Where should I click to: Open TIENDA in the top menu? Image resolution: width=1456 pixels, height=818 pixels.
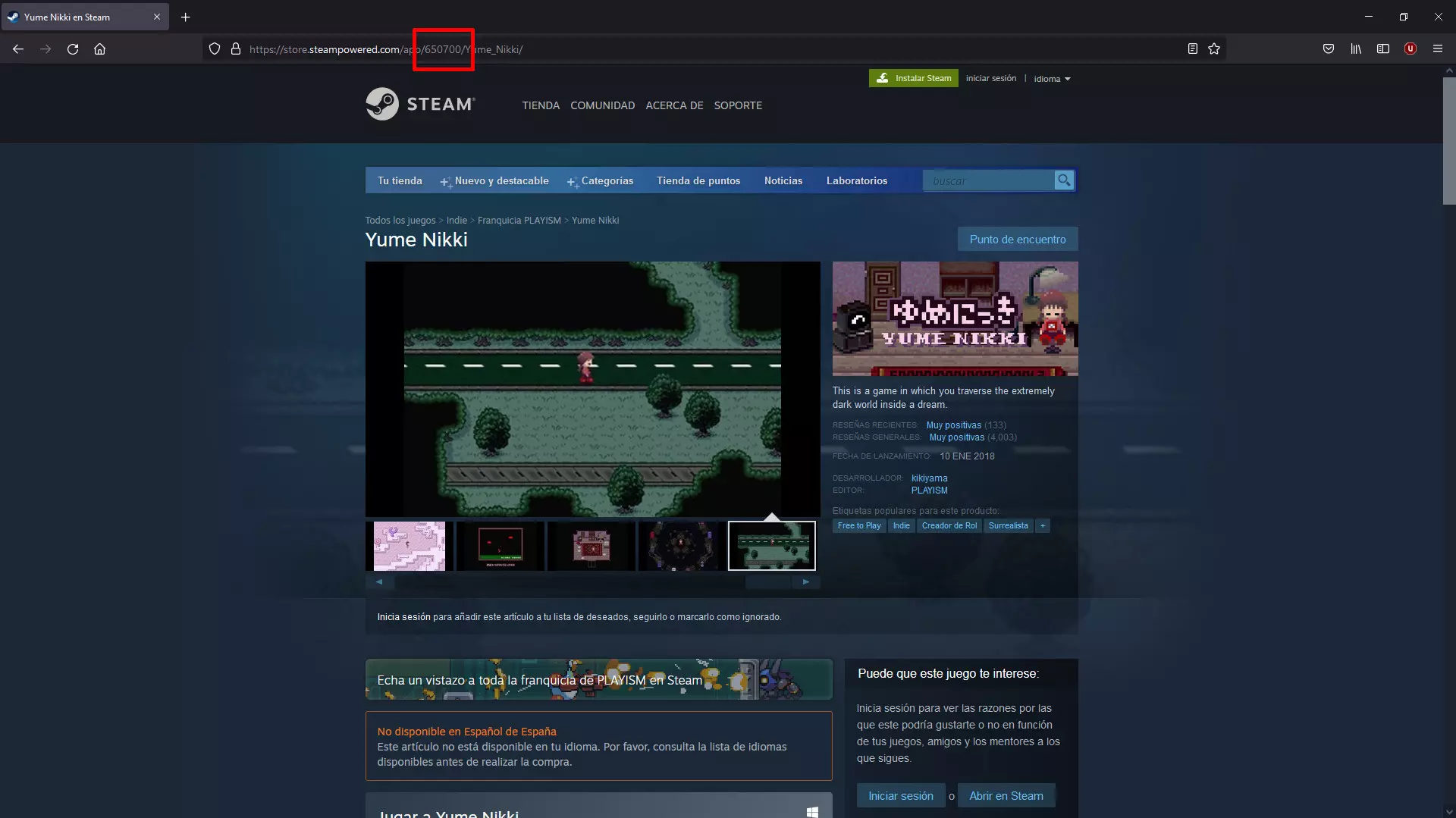coord(541,105)
